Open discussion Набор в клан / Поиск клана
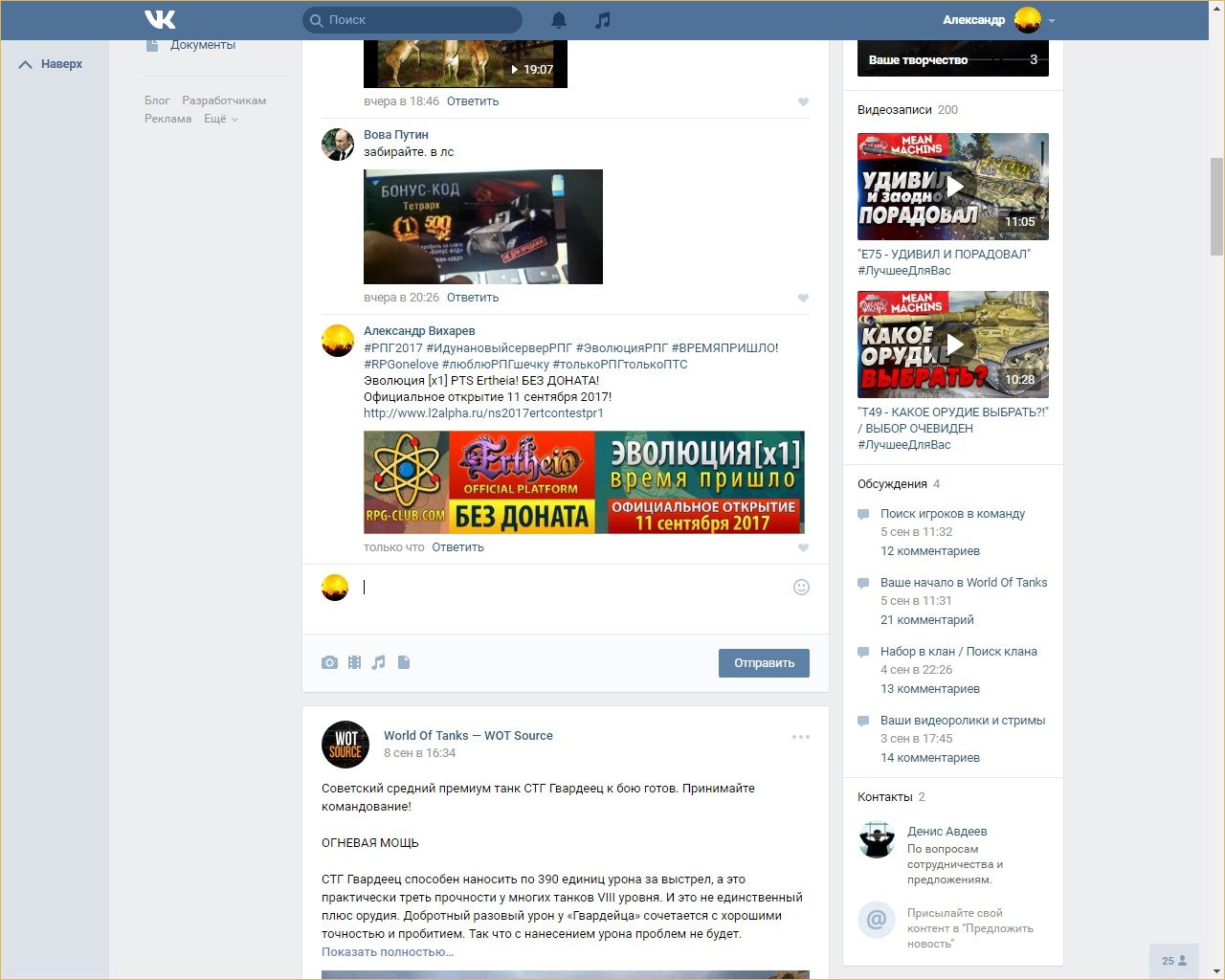The width and height of the screenshot is (1225, 980). pos(959,652)
